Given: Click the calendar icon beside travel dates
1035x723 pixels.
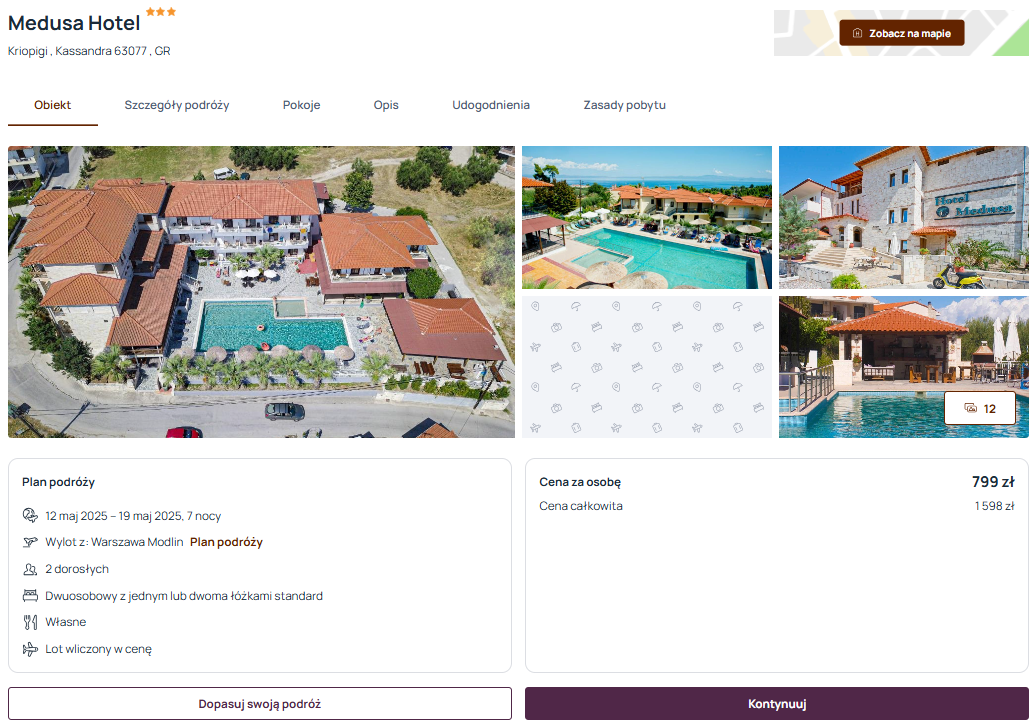Looking at the screenshot, I should (x=30, y=515).
